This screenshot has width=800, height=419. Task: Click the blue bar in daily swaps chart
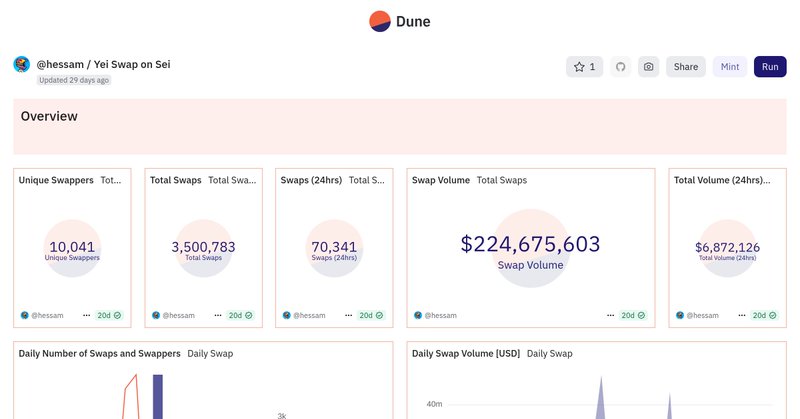pyautogui.click(x=158, y=397)
